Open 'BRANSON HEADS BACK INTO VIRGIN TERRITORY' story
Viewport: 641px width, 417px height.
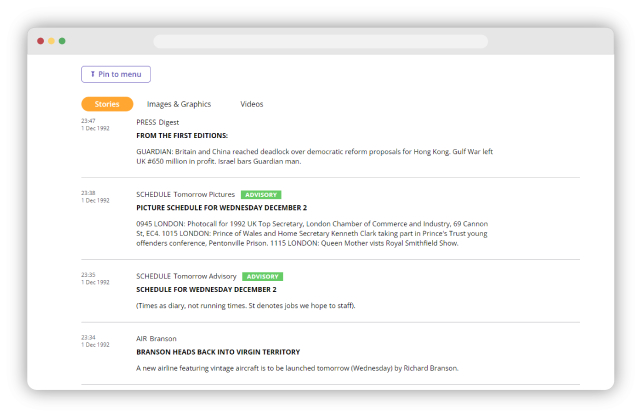point(216,352)
